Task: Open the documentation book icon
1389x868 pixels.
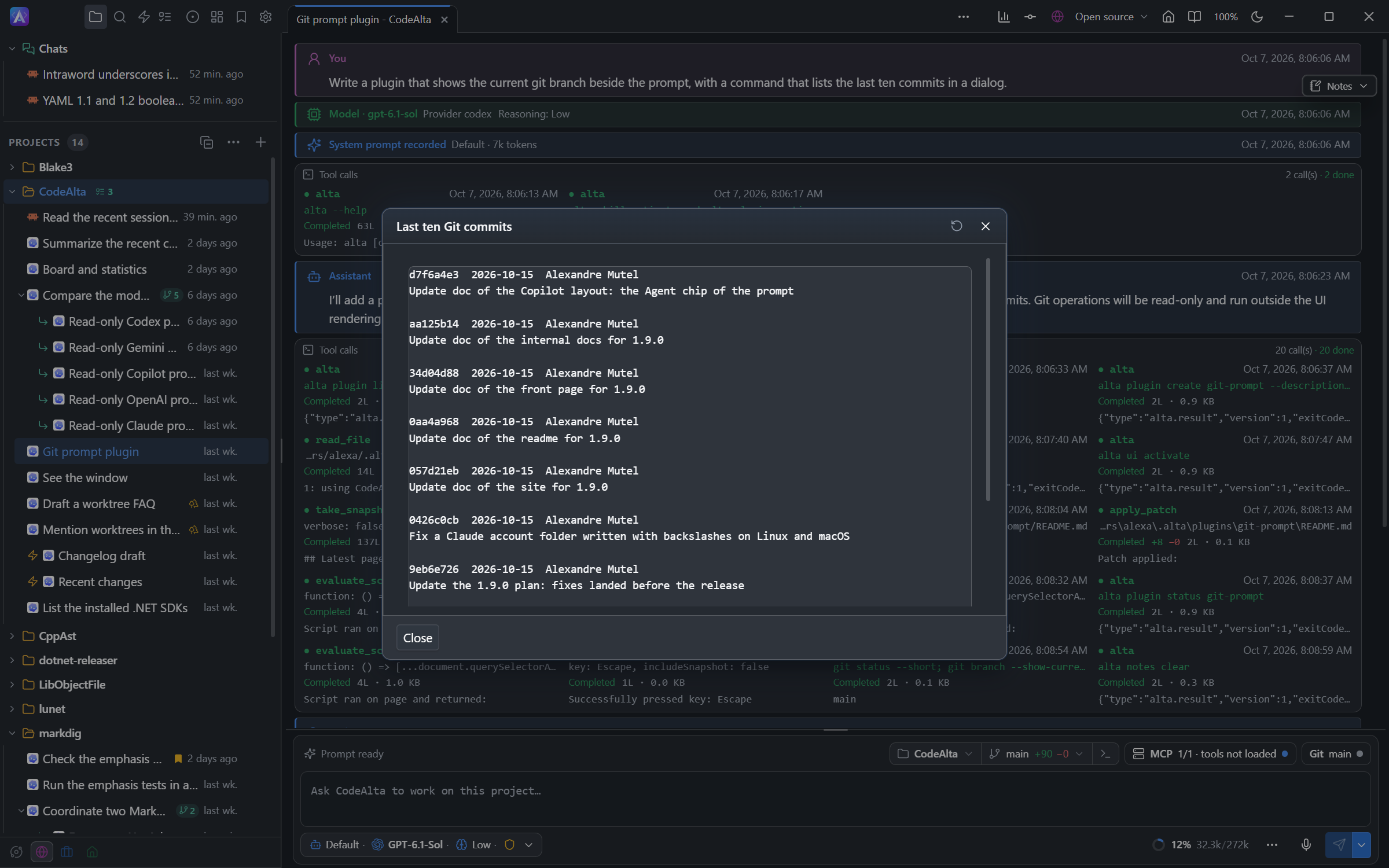Action: point(1194,17)
